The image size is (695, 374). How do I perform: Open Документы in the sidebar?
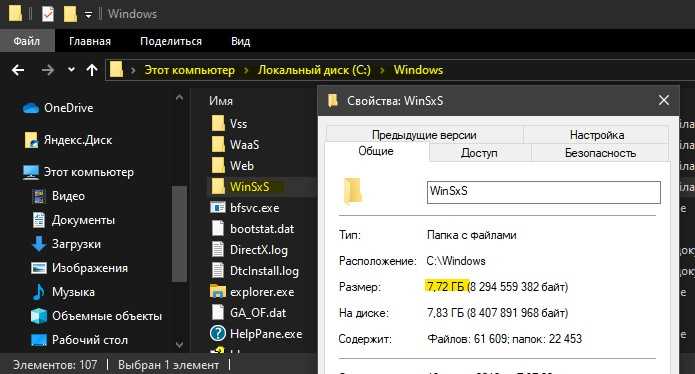[83, 220]
